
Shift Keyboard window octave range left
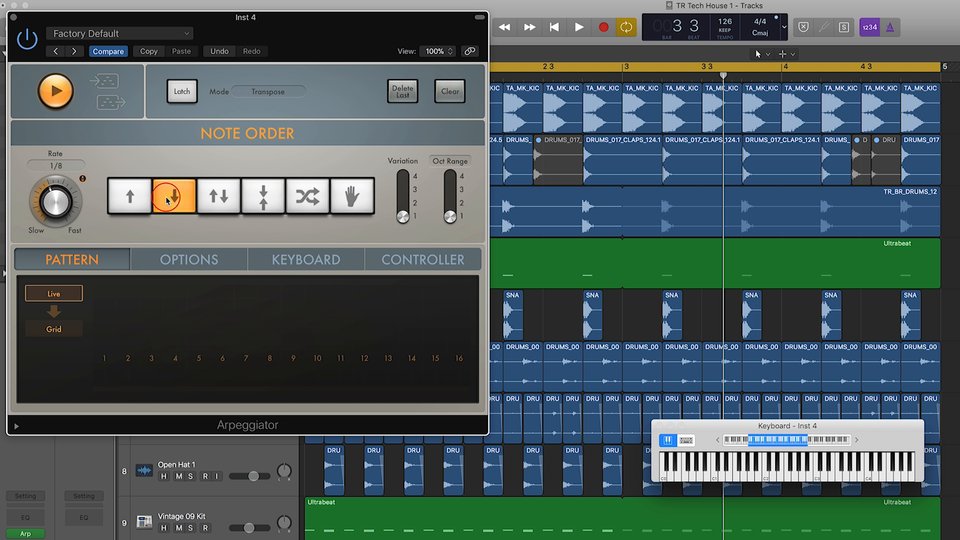click(718, 440)
